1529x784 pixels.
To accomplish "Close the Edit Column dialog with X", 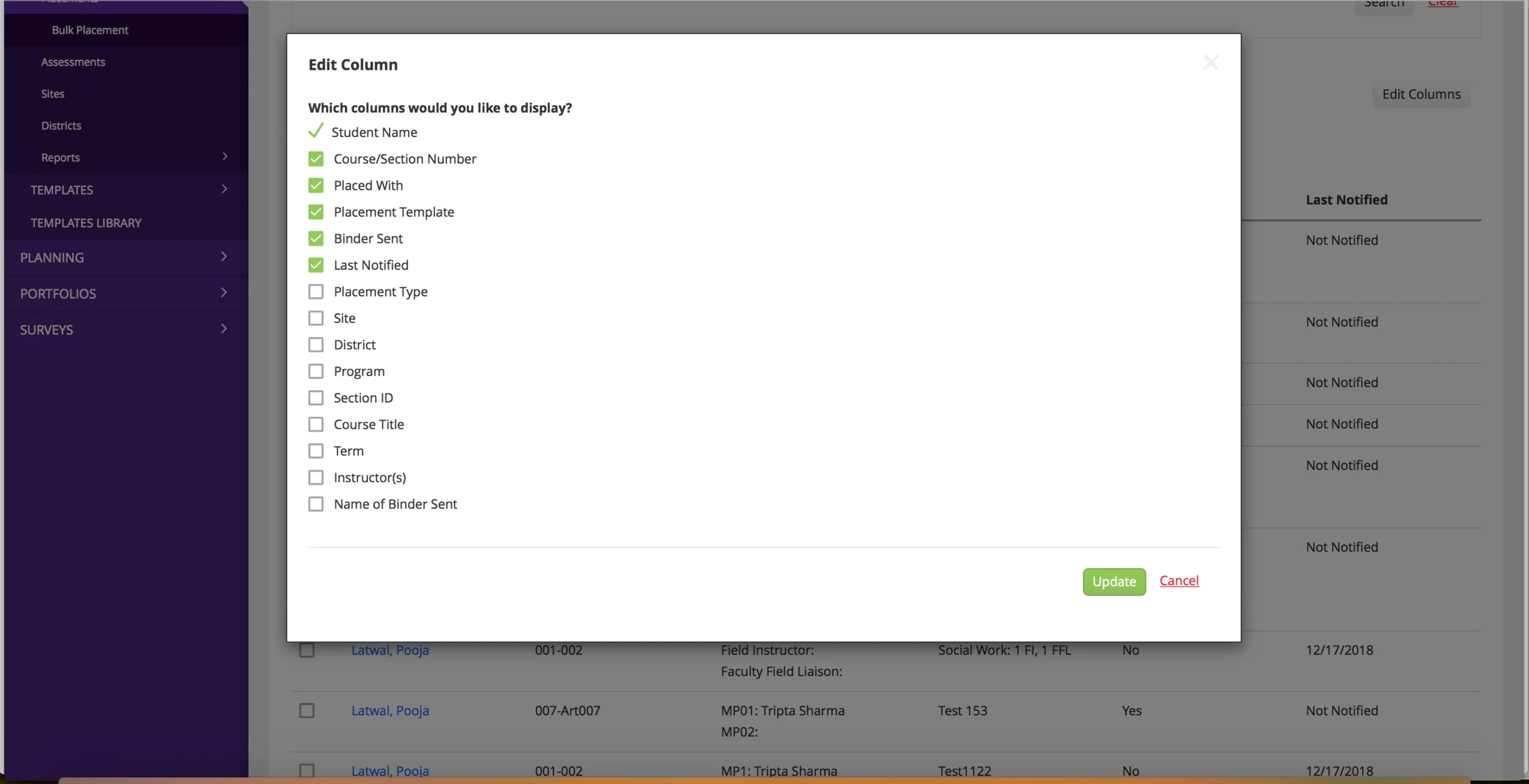I will (x=1210, y=62).
